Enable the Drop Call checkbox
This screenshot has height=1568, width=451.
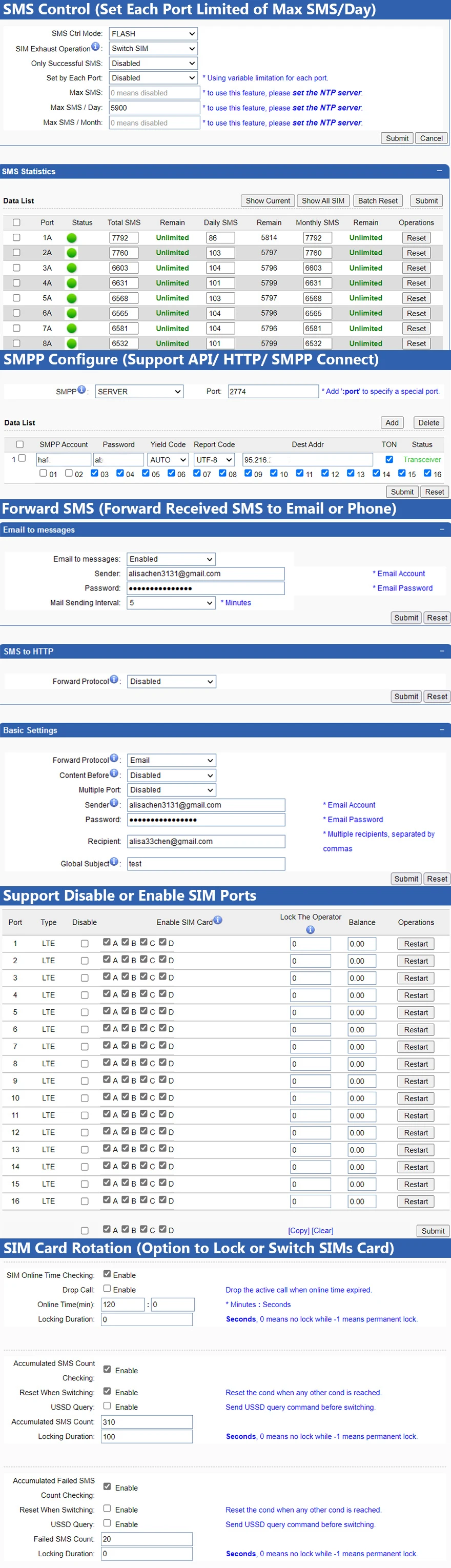(x=107, y=1289)
